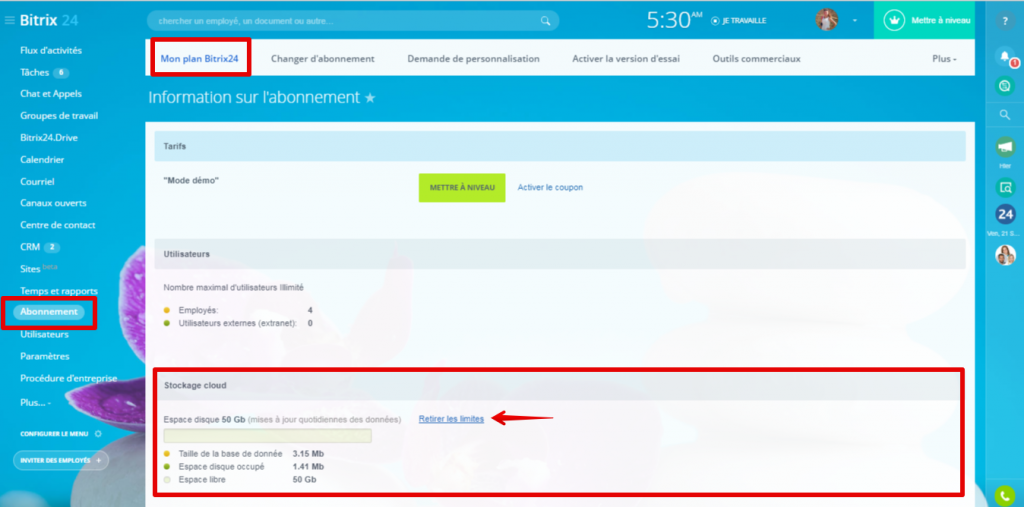Open help question mark icon

(x=1005, y=21)
